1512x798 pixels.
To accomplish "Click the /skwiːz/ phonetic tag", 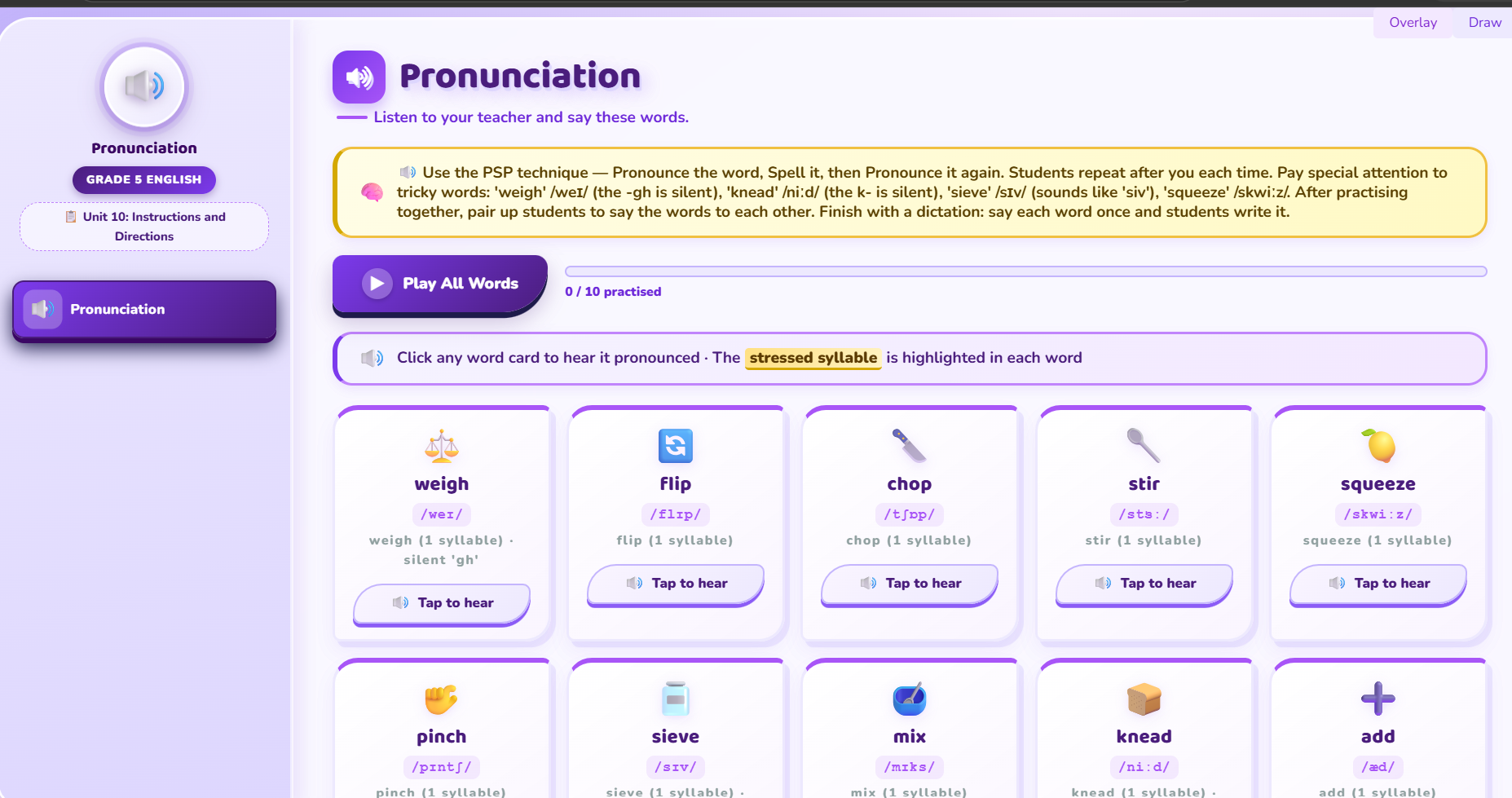I will 1378,514.
